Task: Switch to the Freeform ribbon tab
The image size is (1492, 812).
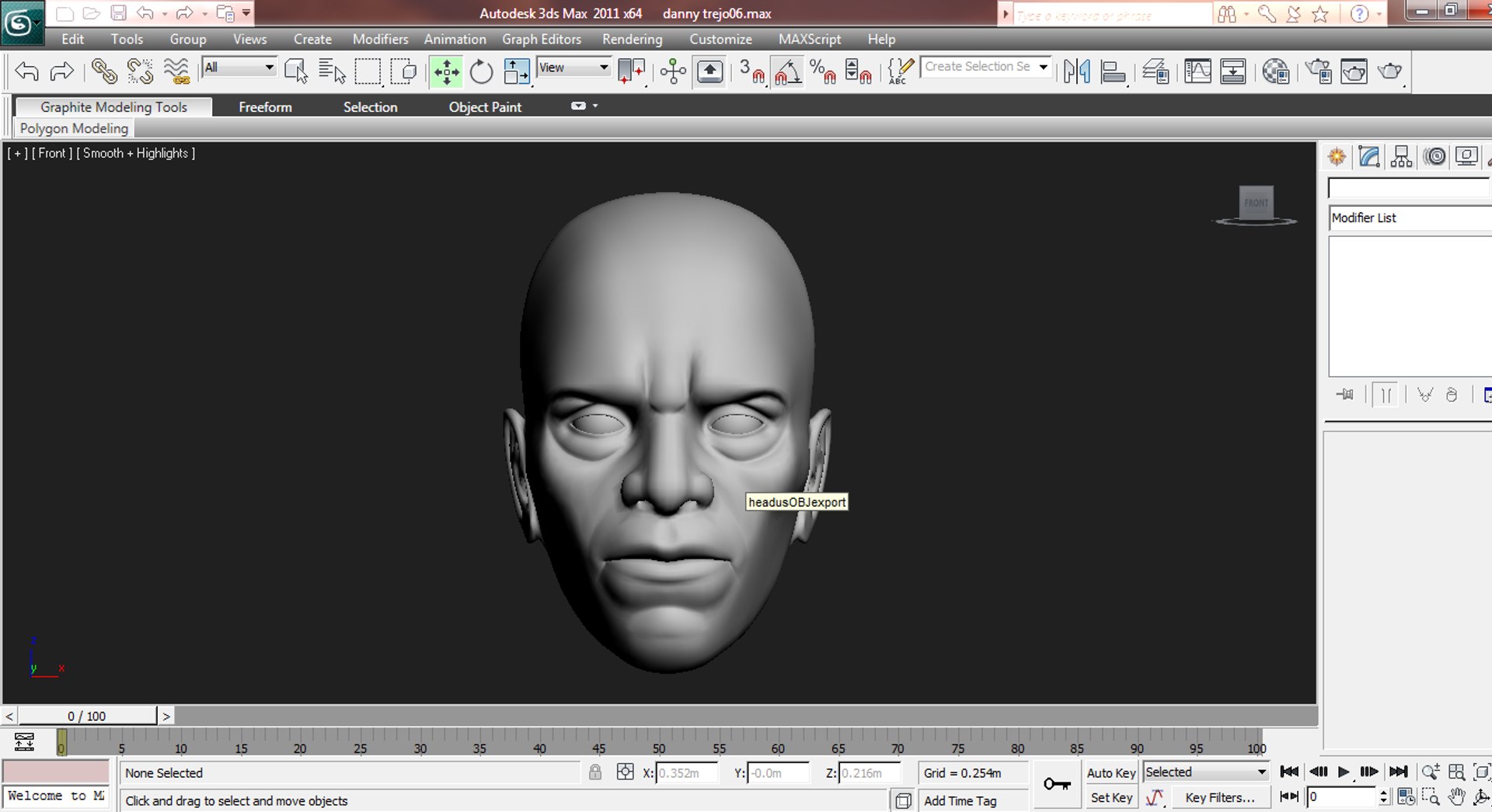Action: [x=265, y=107]
